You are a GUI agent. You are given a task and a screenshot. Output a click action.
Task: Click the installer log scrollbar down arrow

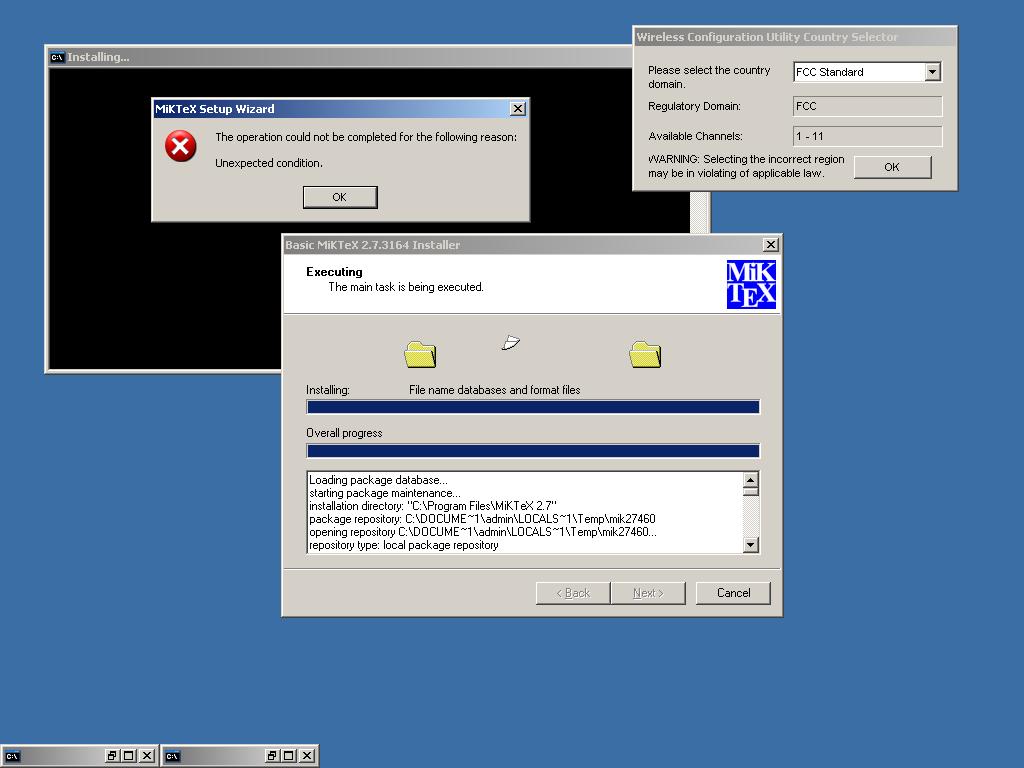coord(750,545)
